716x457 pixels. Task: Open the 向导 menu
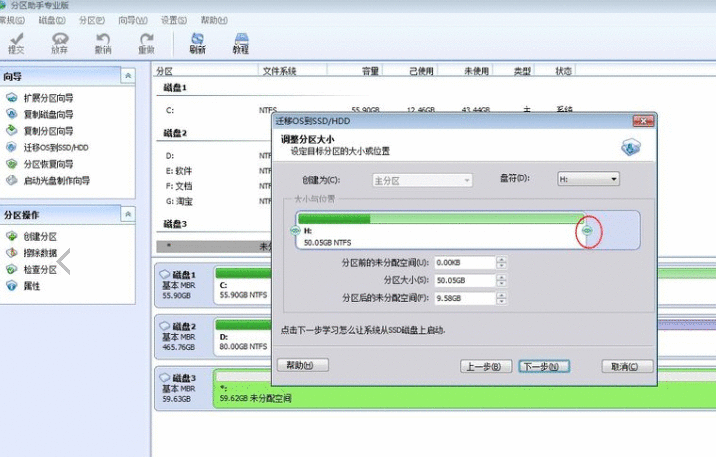pyautogui.click(x=133, y=20)
